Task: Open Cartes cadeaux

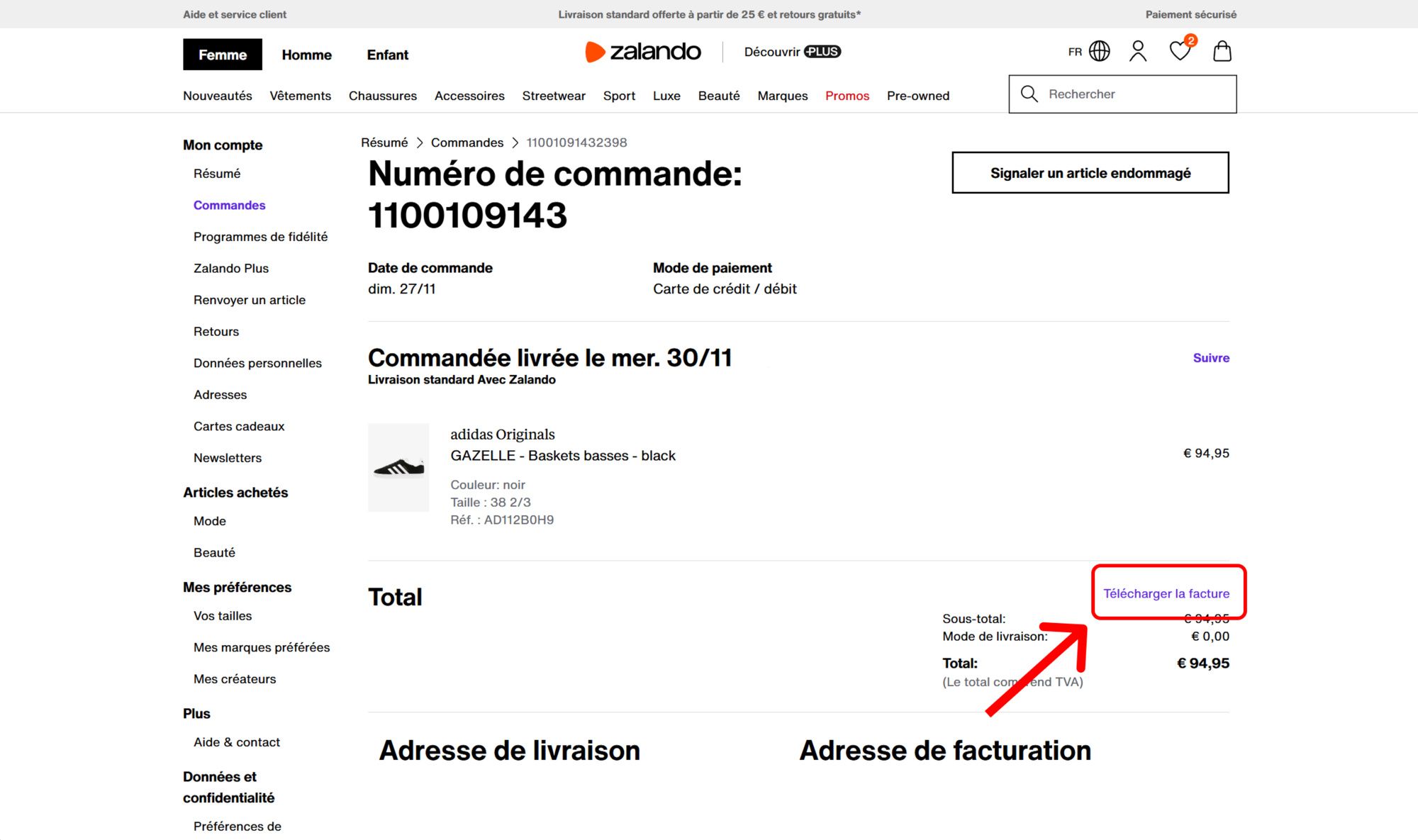Action: [x=239, y=426]
